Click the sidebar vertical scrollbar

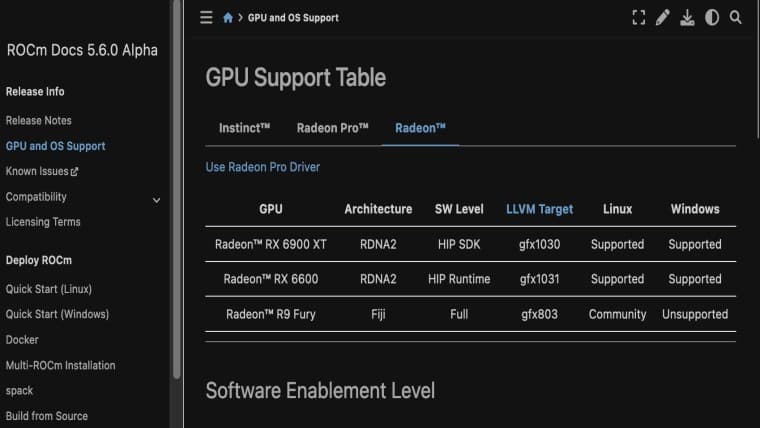[177, 200]
